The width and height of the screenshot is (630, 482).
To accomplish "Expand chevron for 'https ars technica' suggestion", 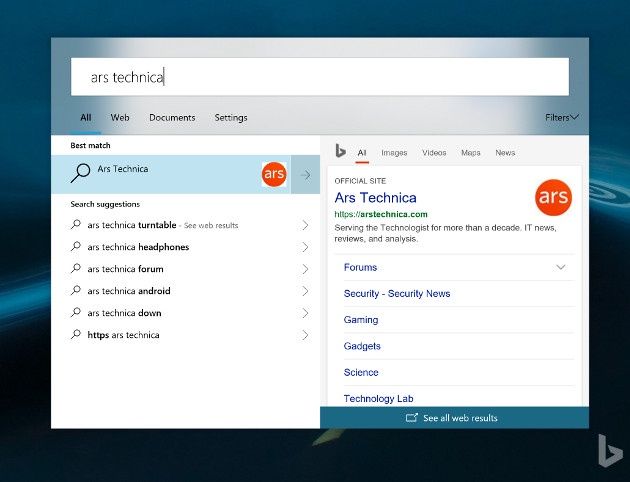I will (x=305, y=335).
